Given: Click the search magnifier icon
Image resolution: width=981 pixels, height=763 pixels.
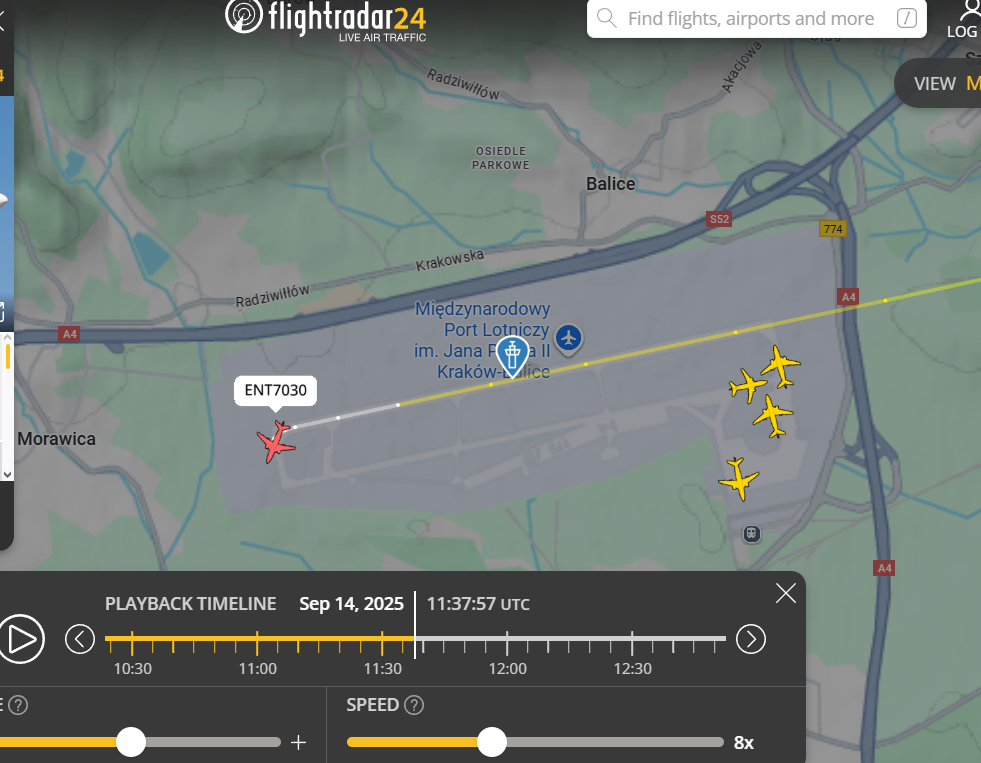Looking at the screenshot, I should (x=606, y=18).
